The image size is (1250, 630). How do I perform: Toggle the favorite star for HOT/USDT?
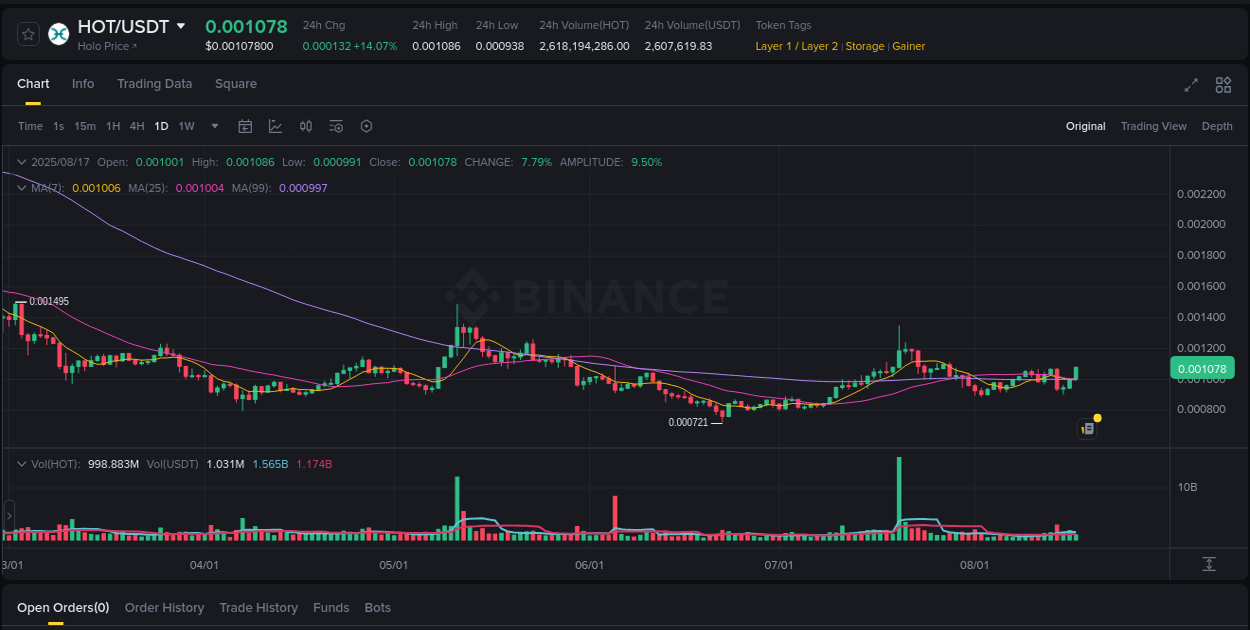(27, 33)
